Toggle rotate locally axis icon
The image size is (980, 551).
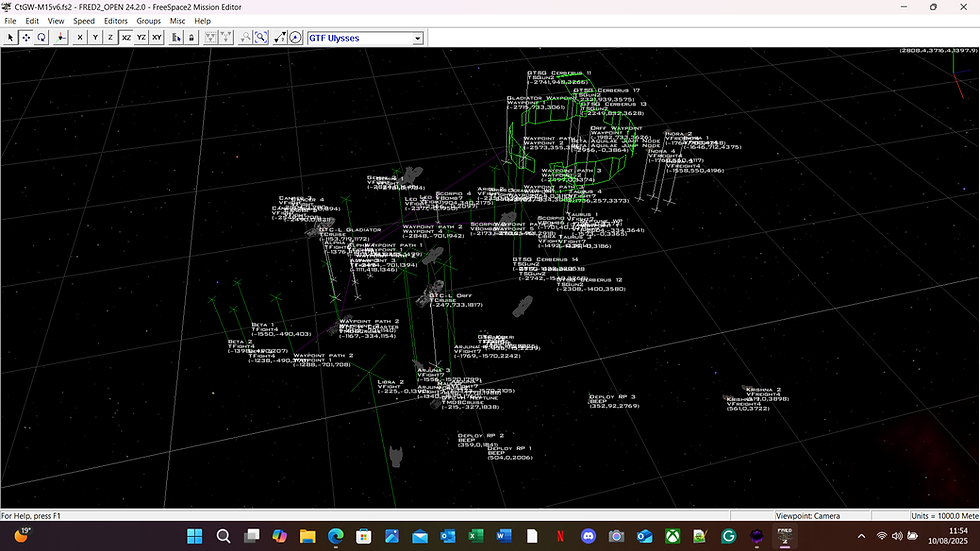(61, 37)
